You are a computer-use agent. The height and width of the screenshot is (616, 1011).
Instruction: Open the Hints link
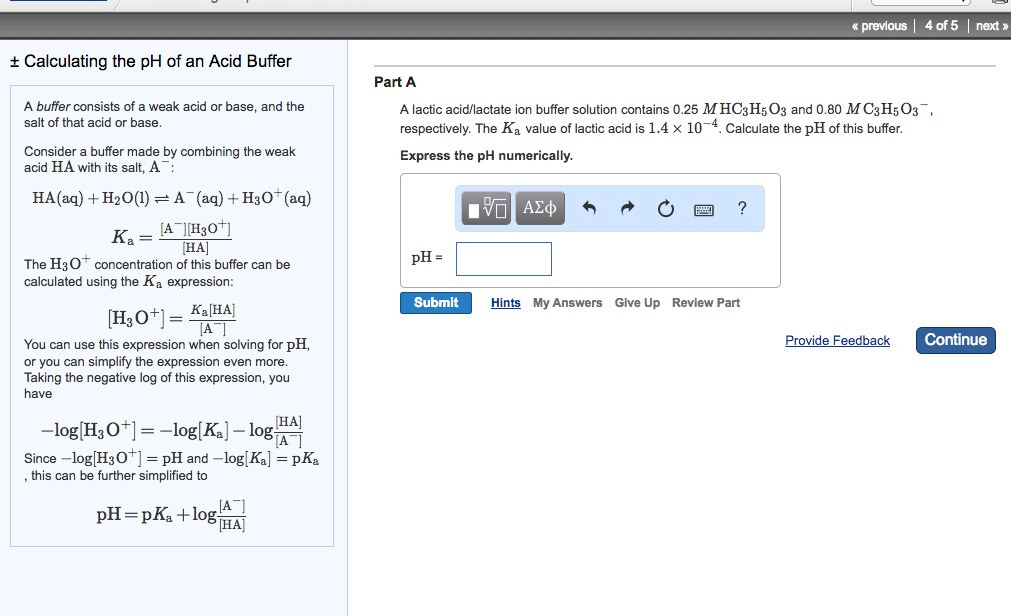point(504,302)
